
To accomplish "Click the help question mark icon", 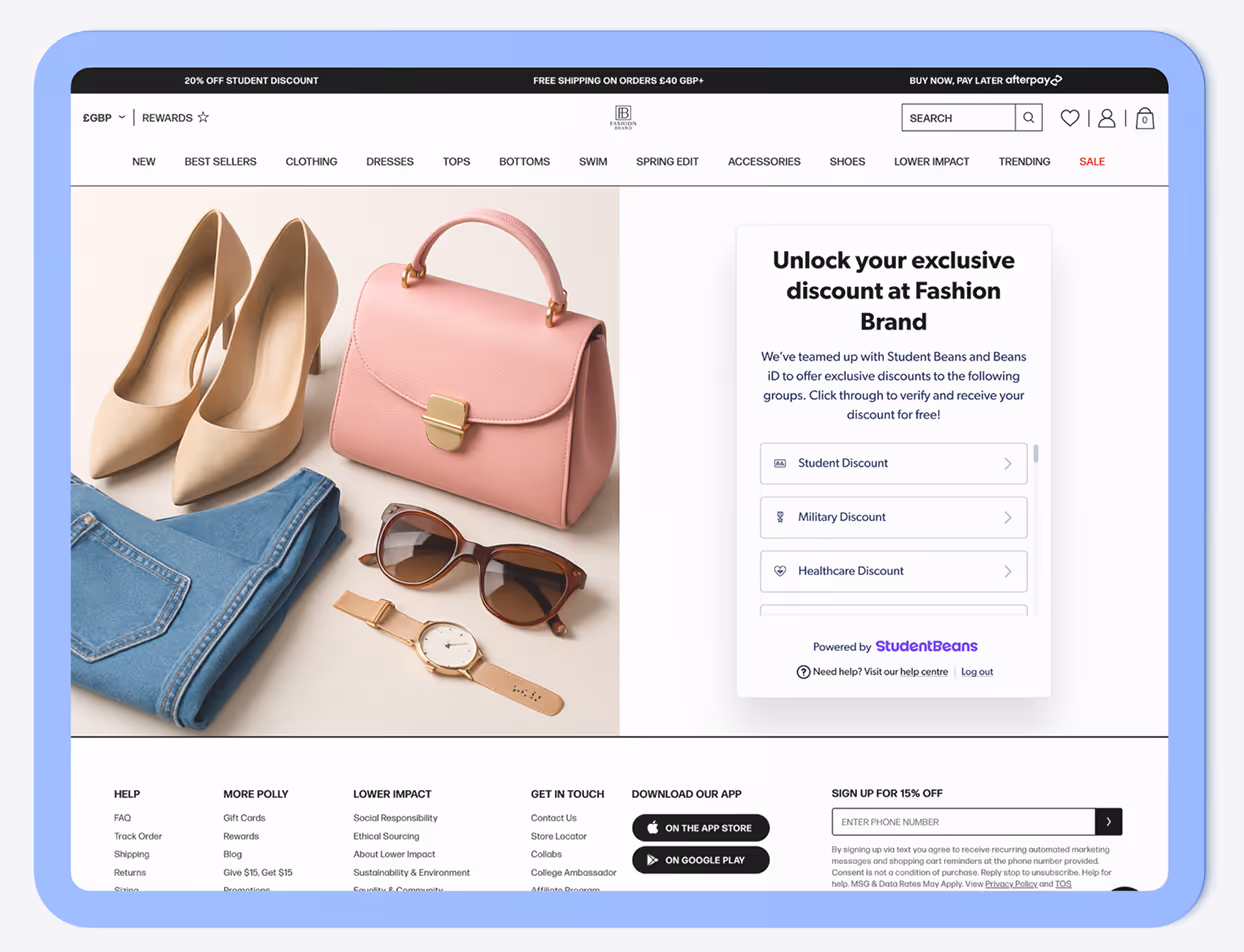I will tap(803, 672).
